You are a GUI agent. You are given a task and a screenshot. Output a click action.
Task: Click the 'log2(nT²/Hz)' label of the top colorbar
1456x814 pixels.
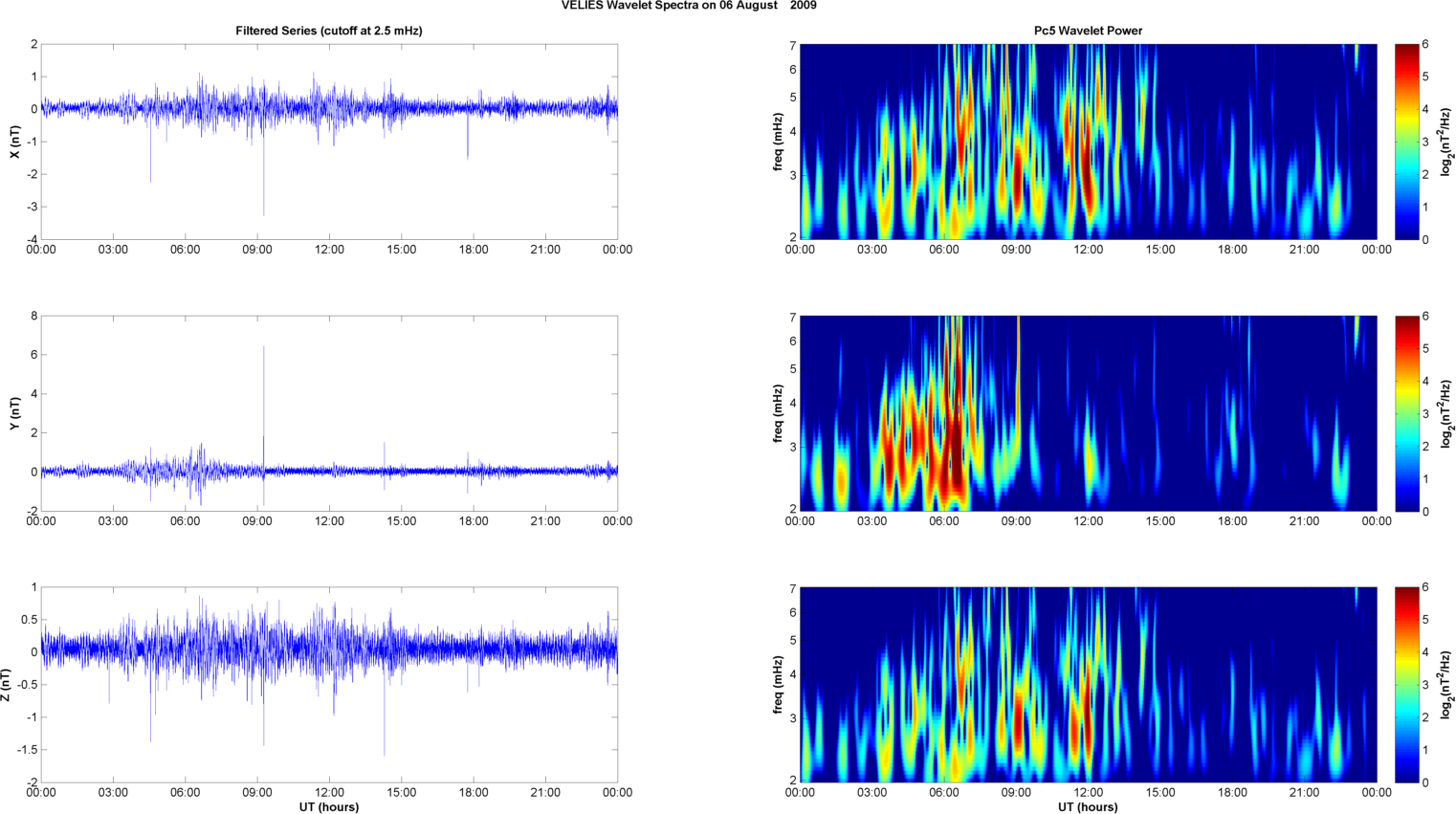pyautogui.click(x=1448, y=142)
